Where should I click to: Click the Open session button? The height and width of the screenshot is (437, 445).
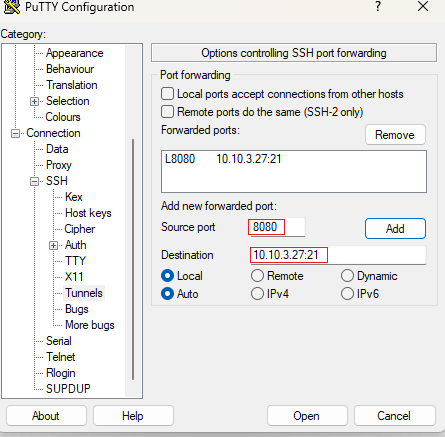tap(307, 416)
